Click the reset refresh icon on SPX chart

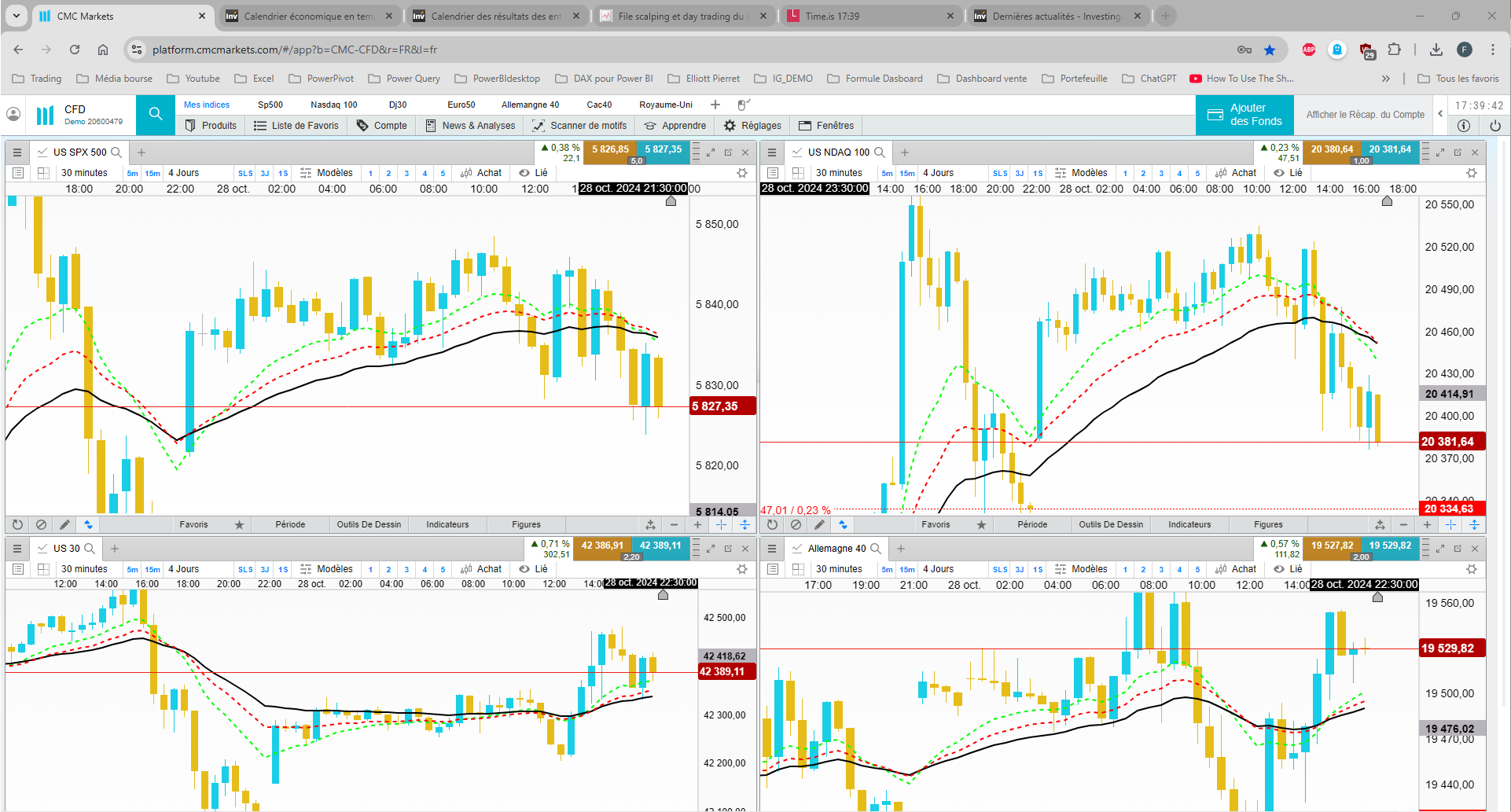(x=17, y=524)
